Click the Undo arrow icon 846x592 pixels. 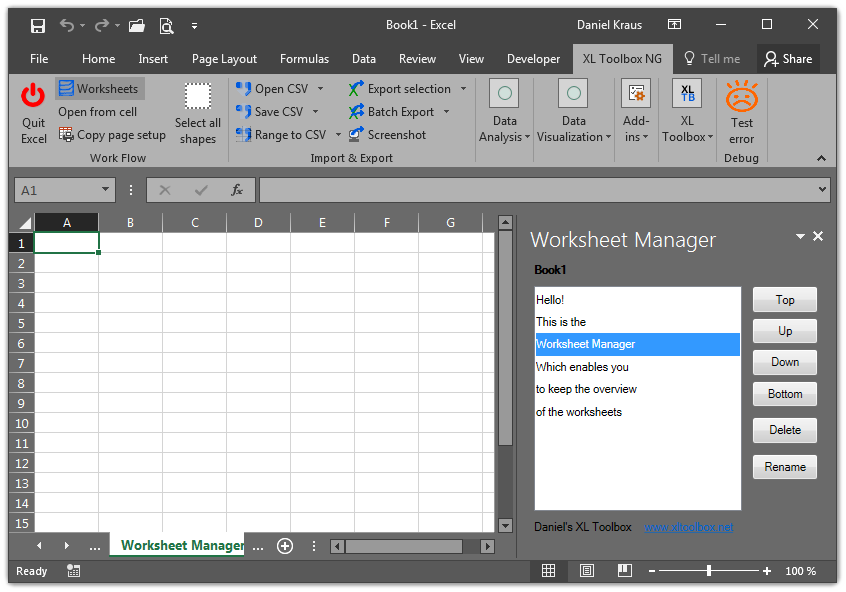tap(67, 25)
